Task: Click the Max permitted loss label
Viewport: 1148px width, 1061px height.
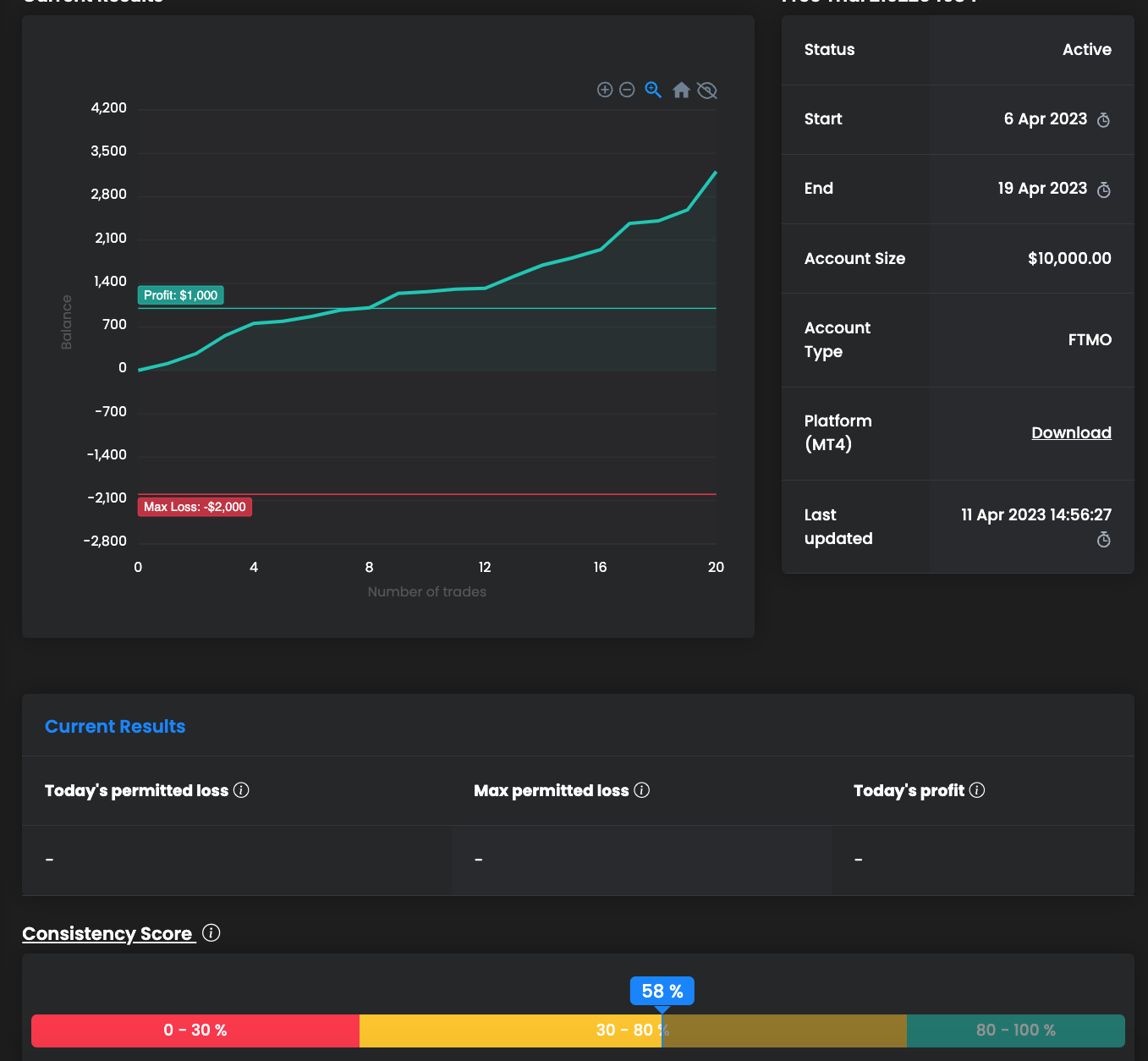Action: pos(552,790)
